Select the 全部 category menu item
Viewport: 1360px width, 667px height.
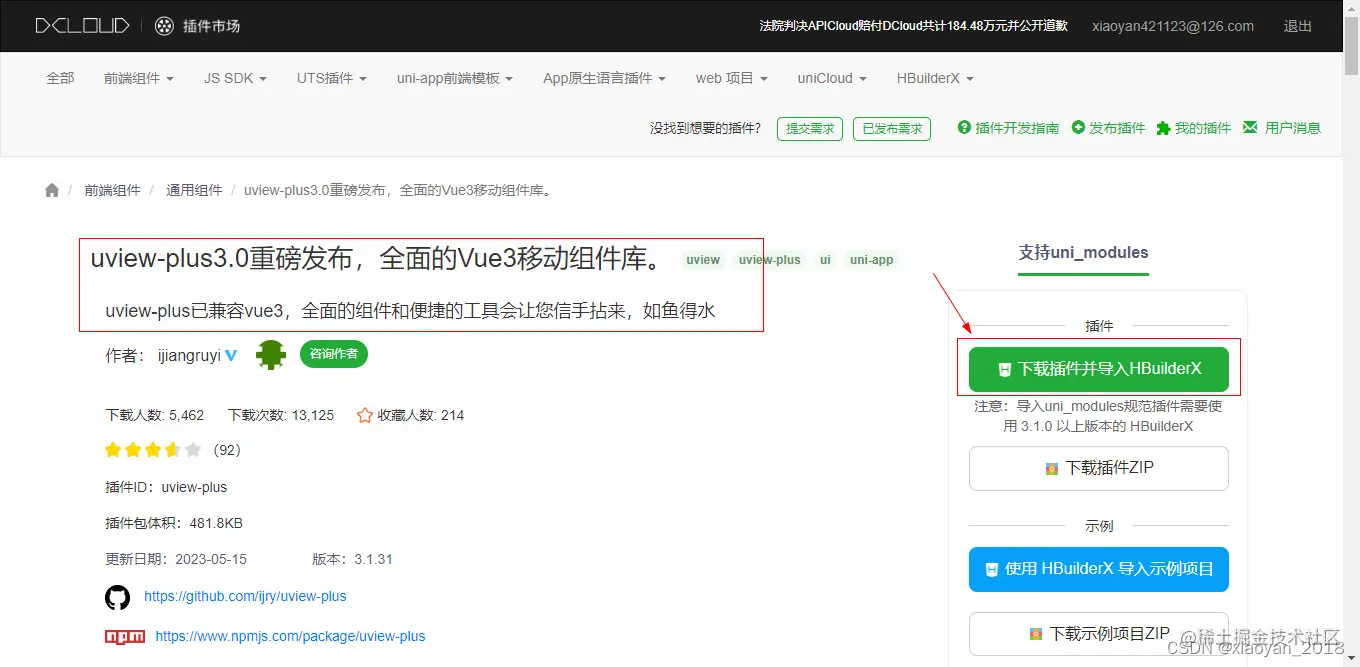click(60, 78)
